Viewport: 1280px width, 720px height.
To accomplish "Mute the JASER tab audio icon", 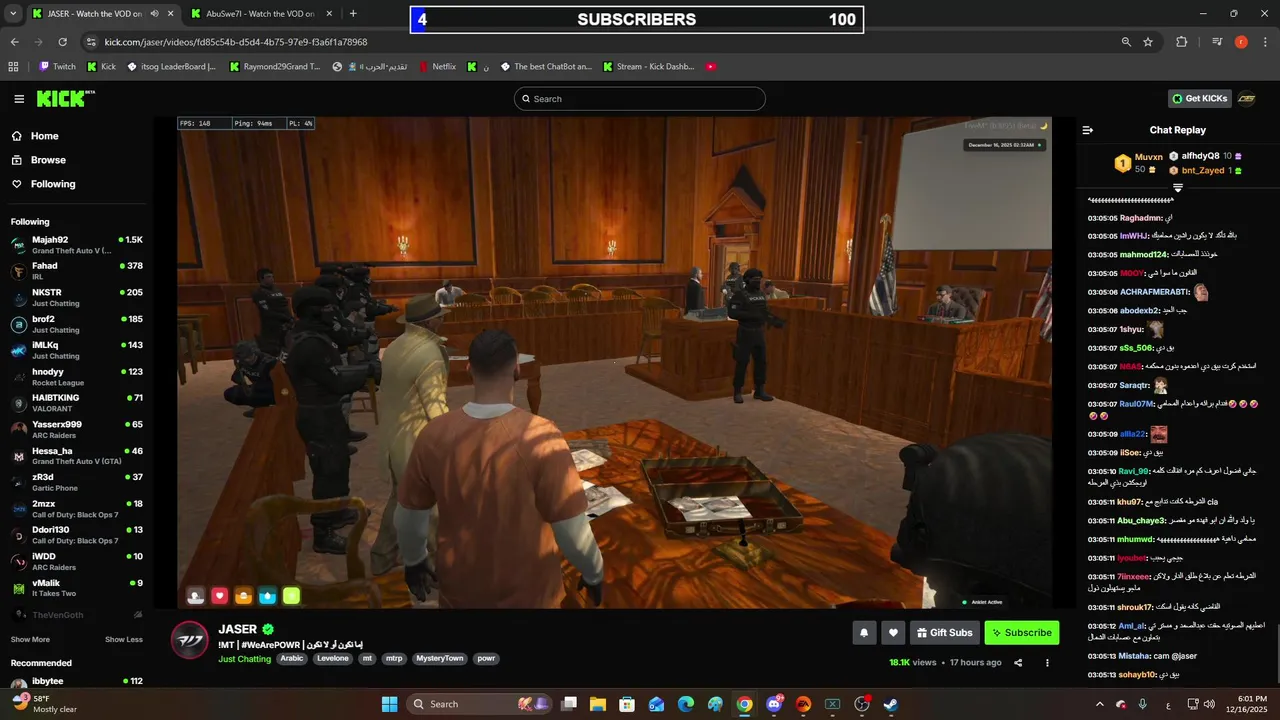I will point(154,14).
